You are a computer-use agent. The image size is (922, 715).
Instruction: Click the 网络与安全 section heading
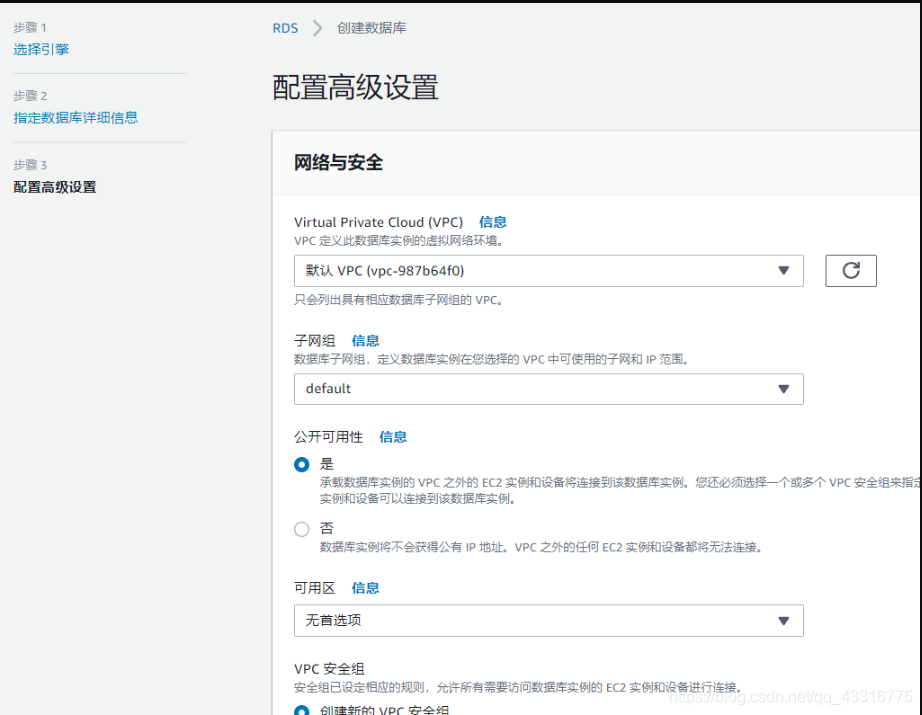339,162
